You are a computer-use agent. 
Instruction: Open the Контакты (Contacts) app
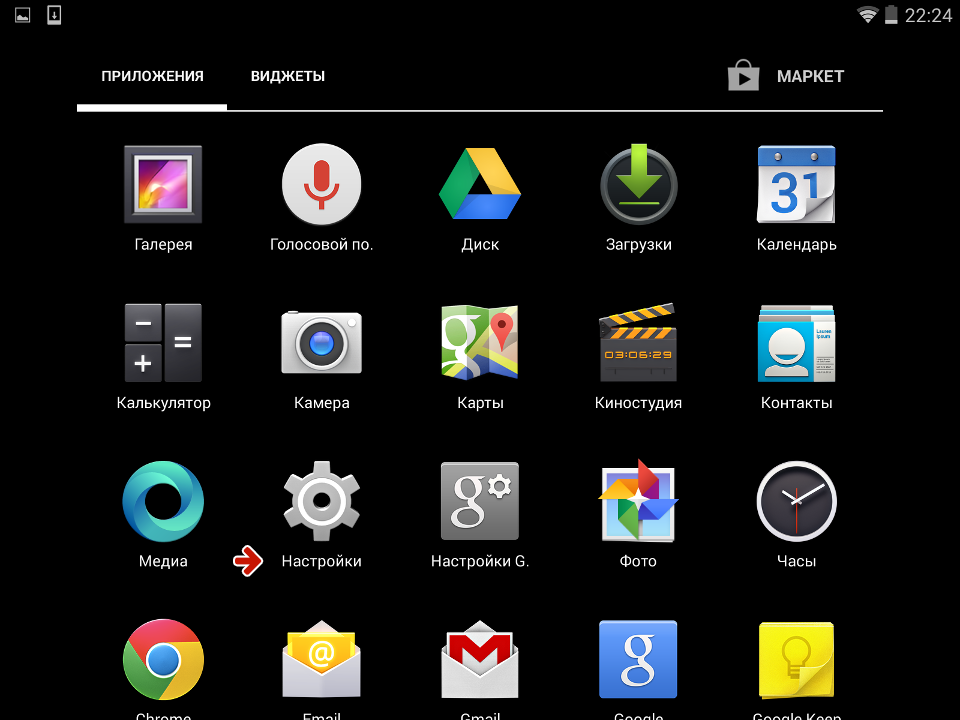pos(796,343)
